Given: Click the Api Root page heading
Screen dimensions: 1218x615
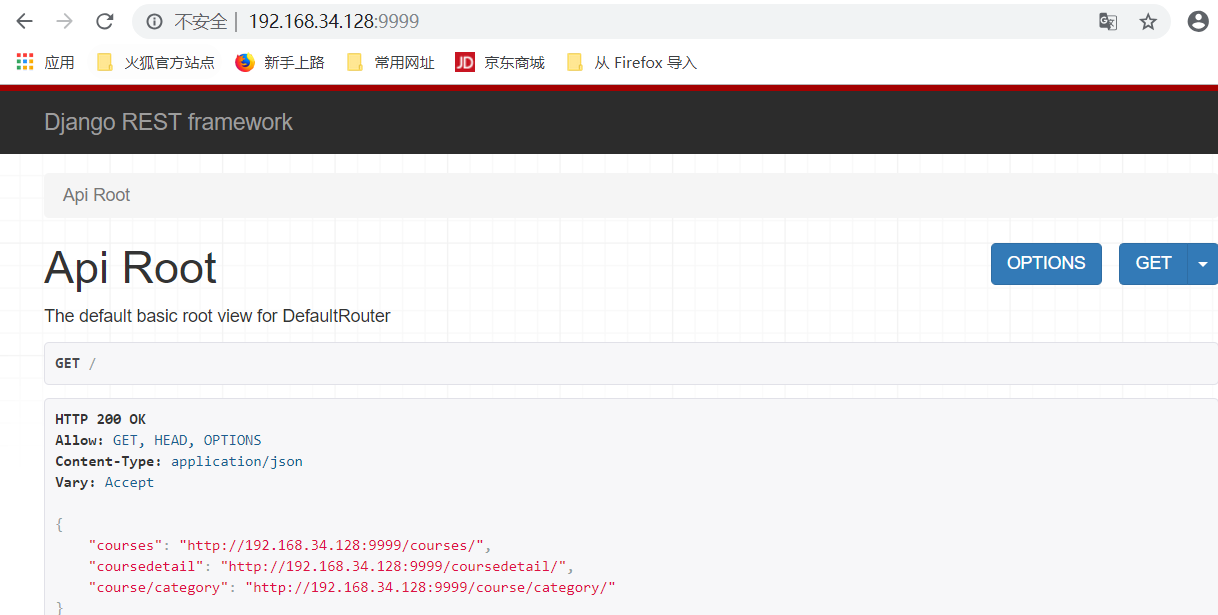Looking at the screenshot, I should click(x=130, y=268).
